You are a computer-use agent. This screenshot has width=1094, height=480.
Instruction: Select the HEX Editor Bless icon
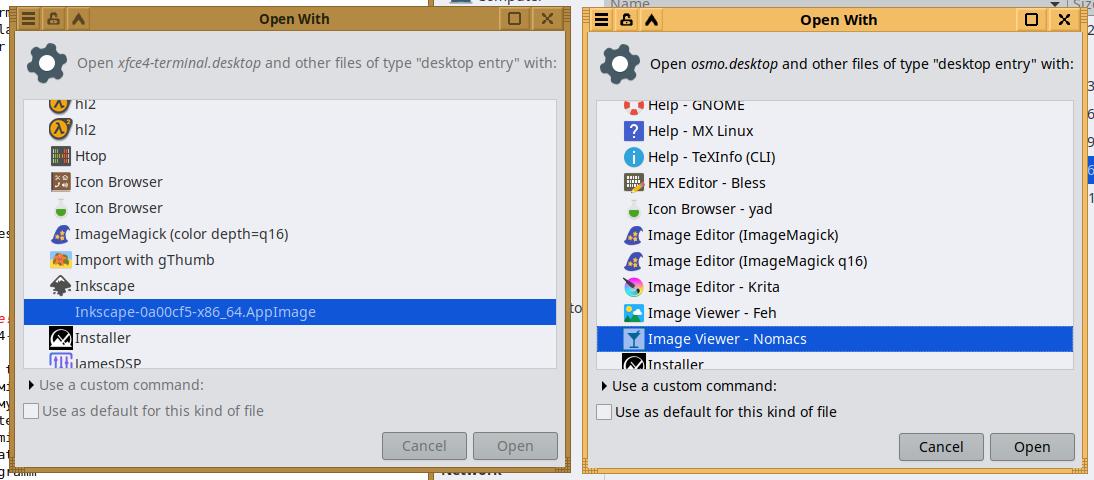(x=633, y=183)
